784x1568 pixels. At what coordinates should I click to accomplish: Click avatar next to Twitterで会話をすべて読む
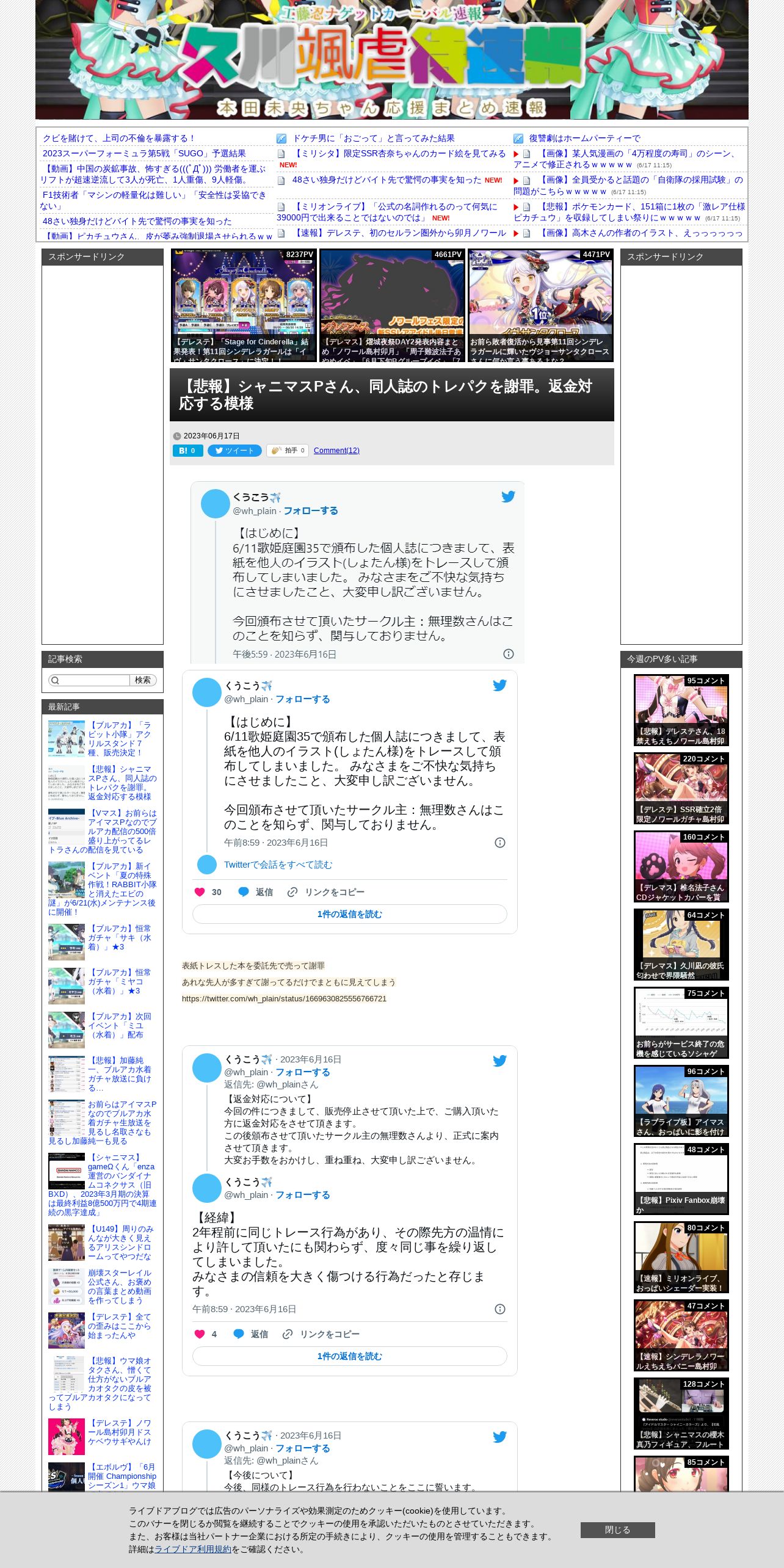[x=207, y=865]
